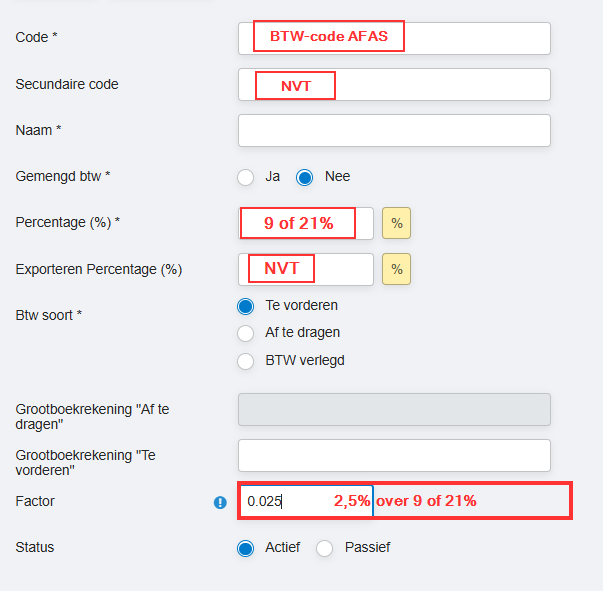Click the Factor field containing 0.025

tap(306, 501)
